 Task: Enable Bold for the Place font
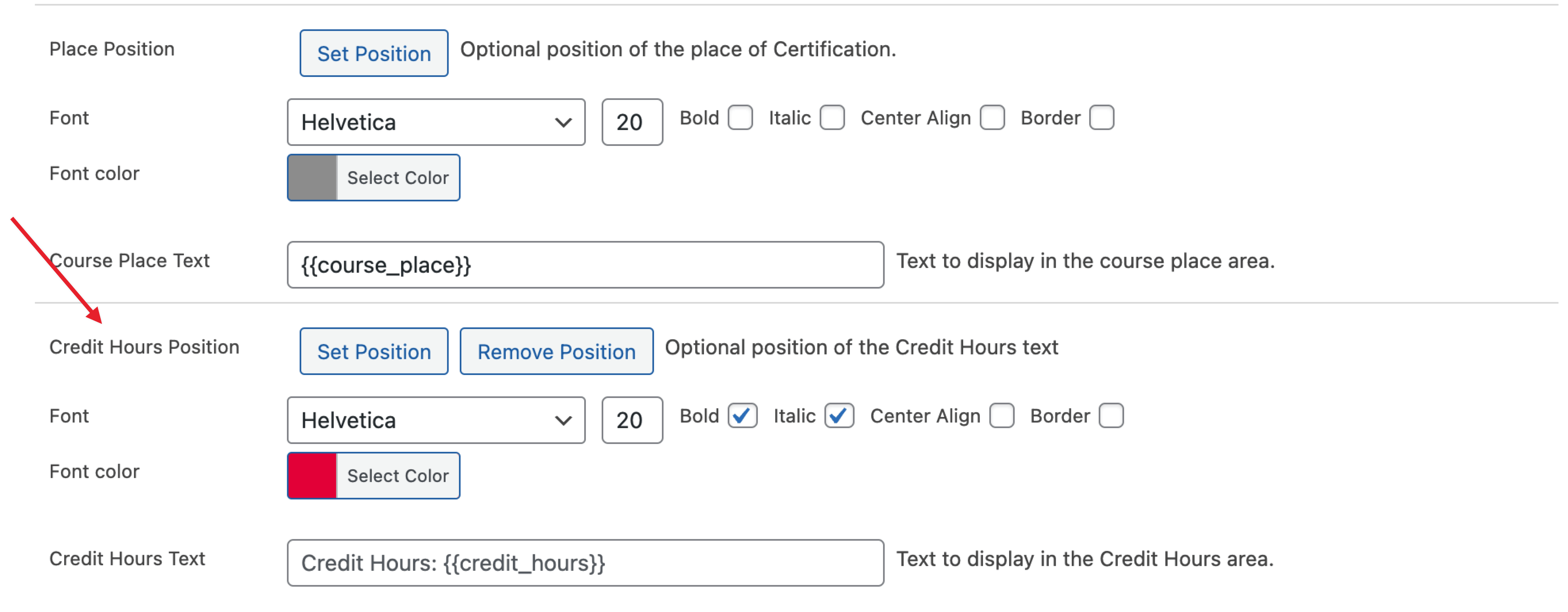click(740, 118)
